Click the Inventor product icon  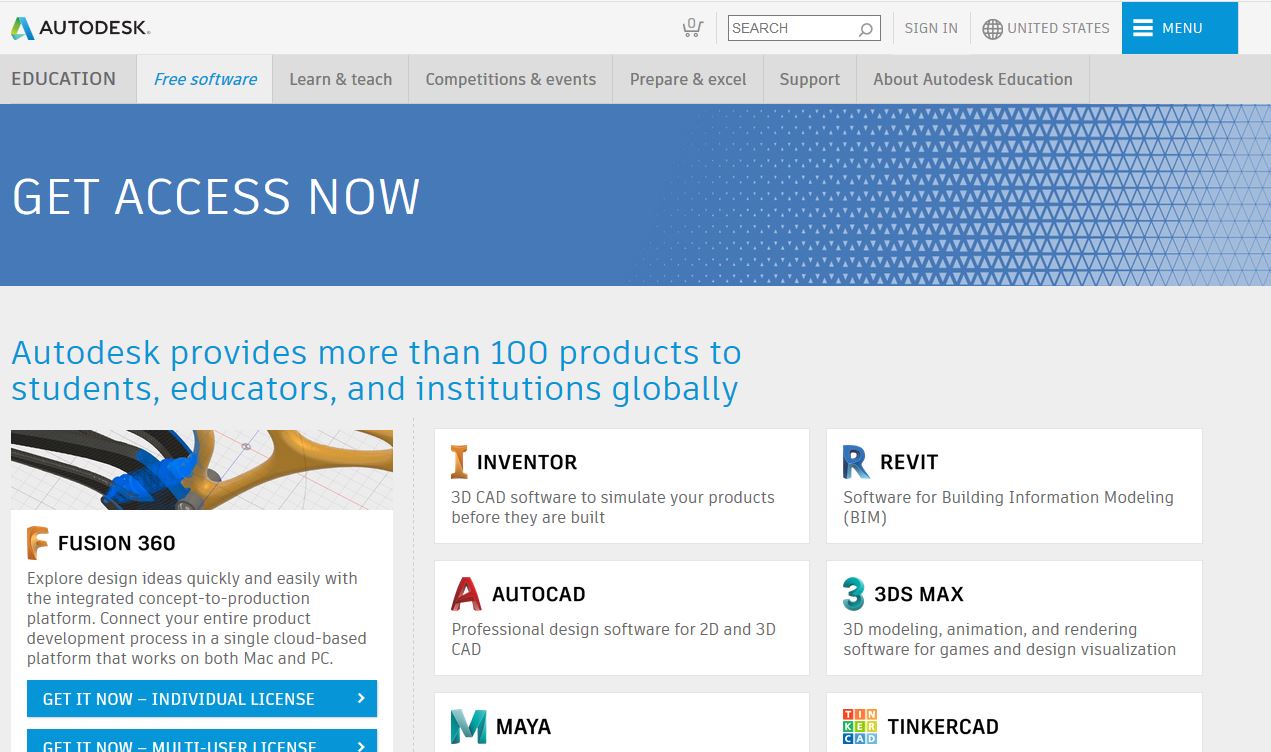pos(459,462)
